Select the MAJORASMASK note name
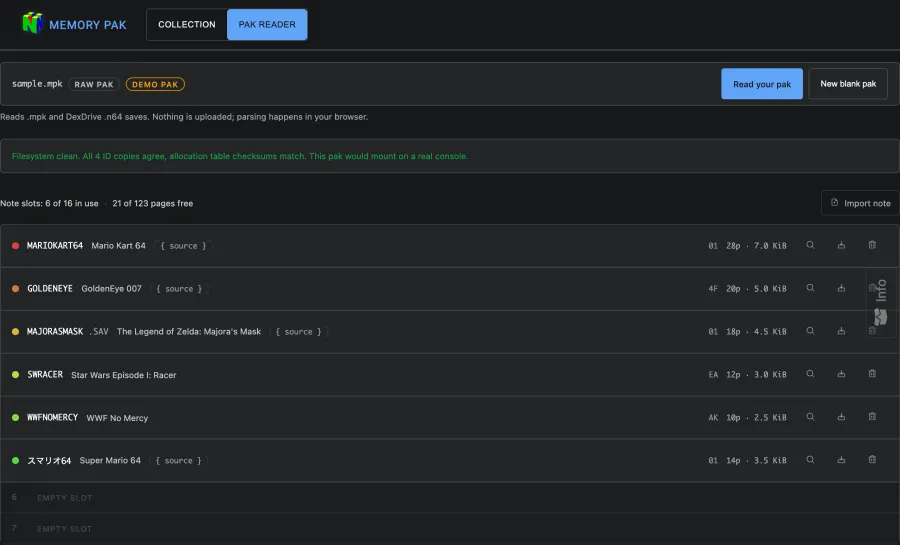 pos(55,332)
